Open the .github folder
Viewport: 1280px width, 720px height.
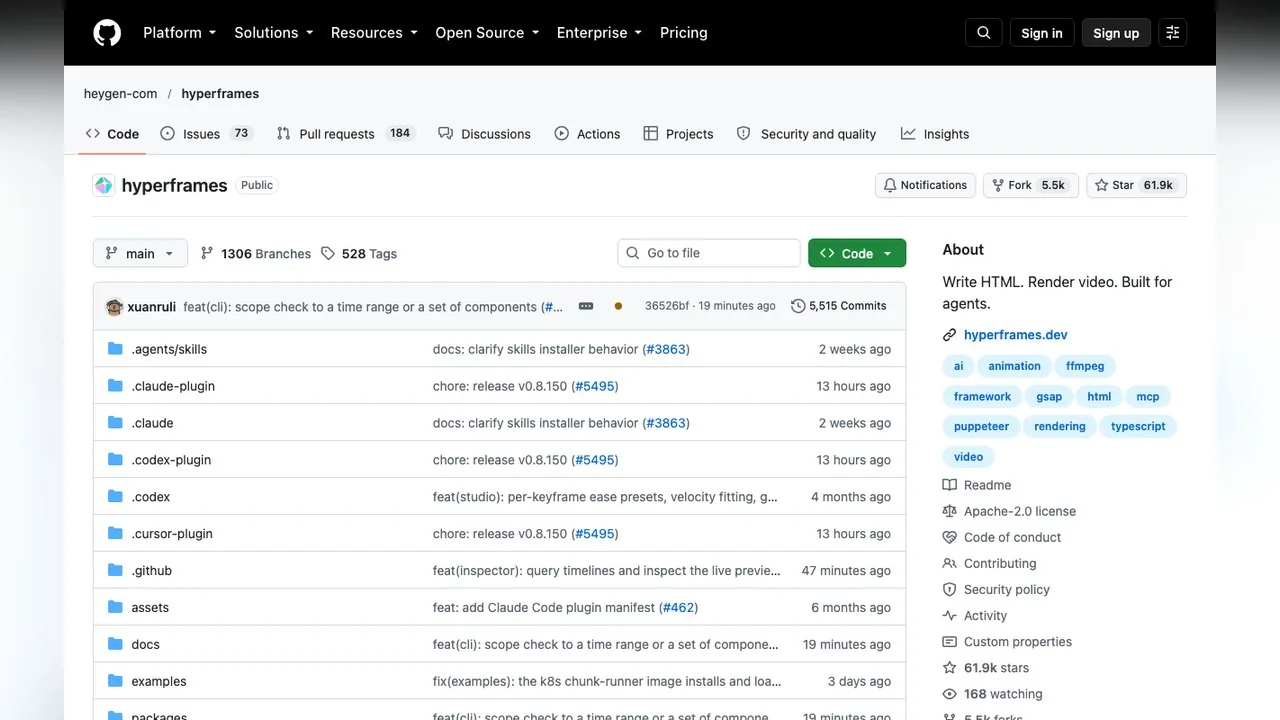(152, 571)
